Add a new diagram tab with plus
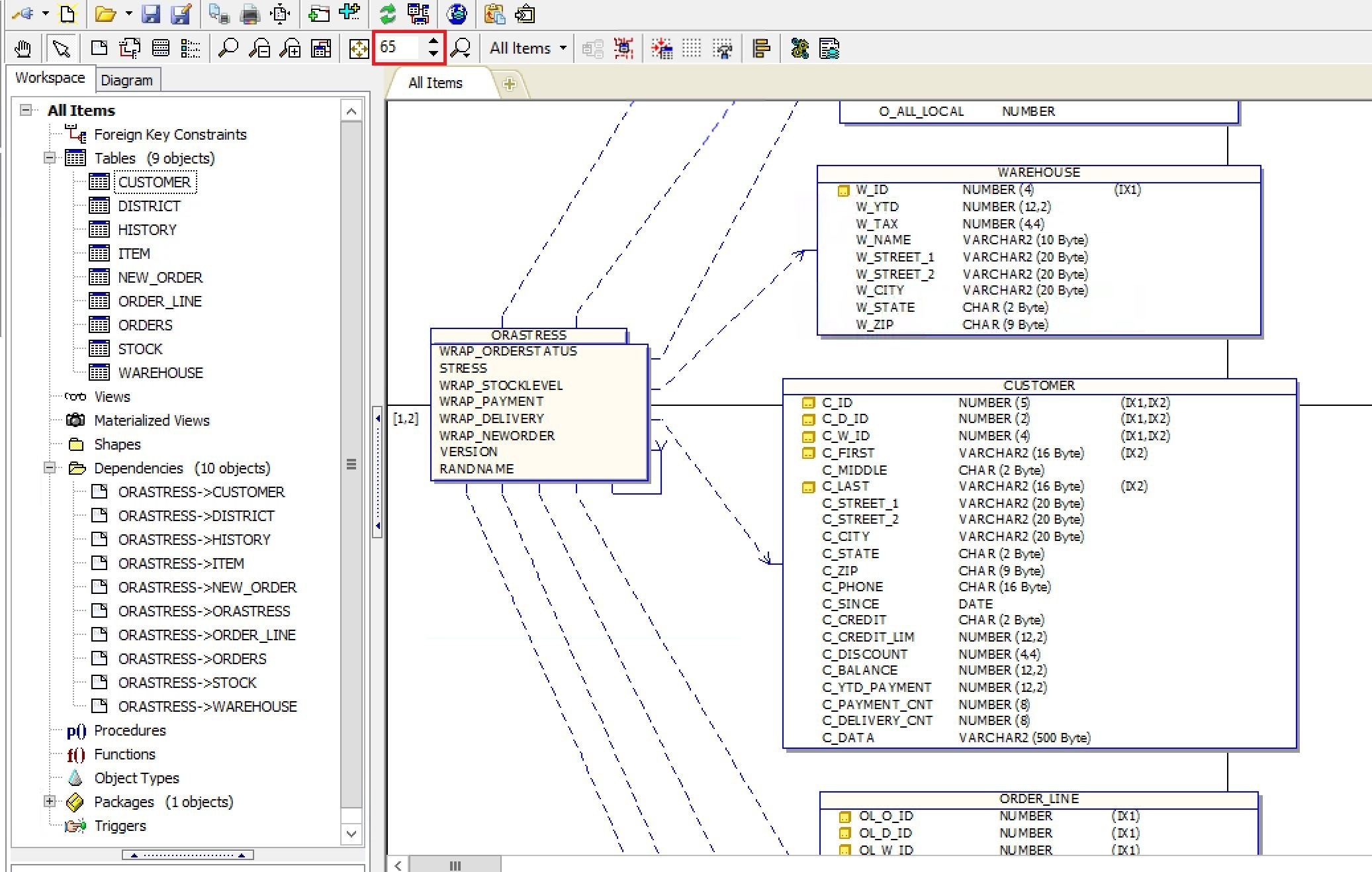 (x=510, y=84)
